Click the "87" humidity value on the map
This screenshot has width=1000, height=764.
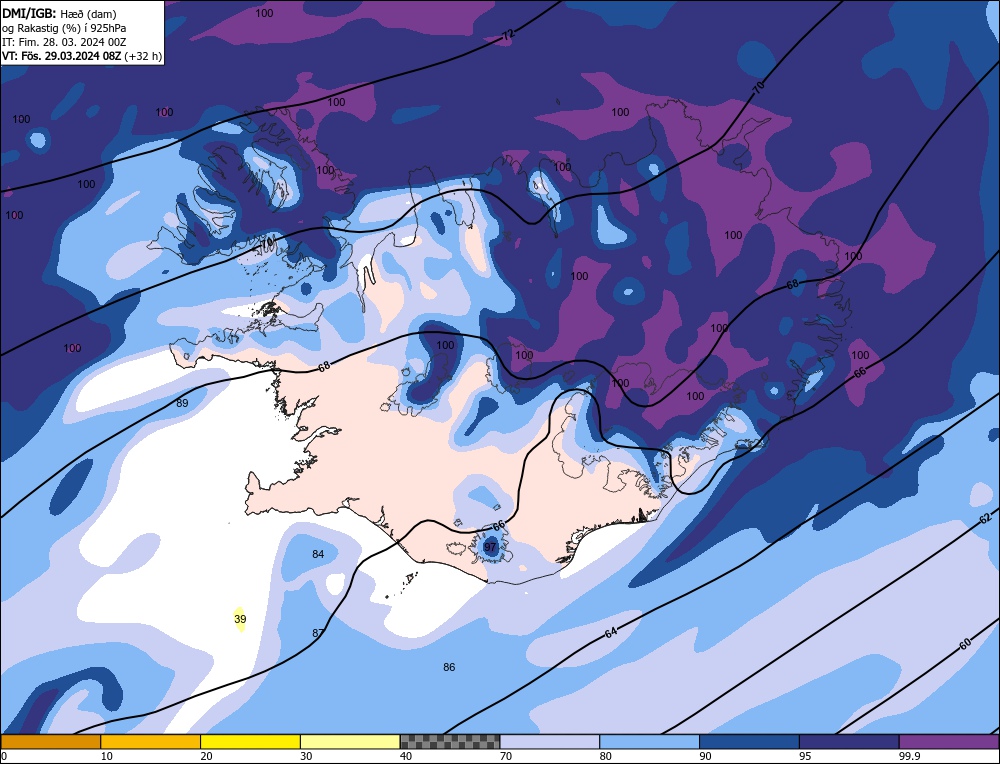tap(318, 633)
